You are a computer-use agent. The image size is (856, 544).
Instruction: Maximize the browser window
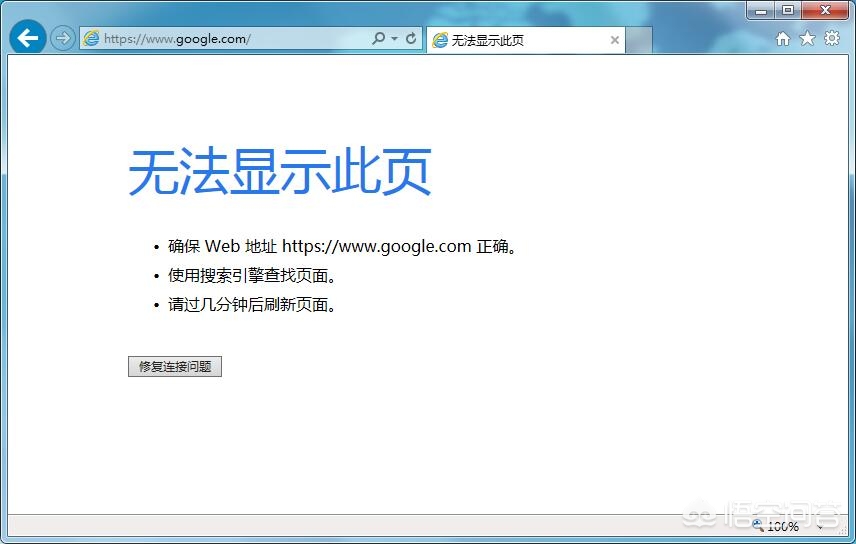(x=788, y=10)
